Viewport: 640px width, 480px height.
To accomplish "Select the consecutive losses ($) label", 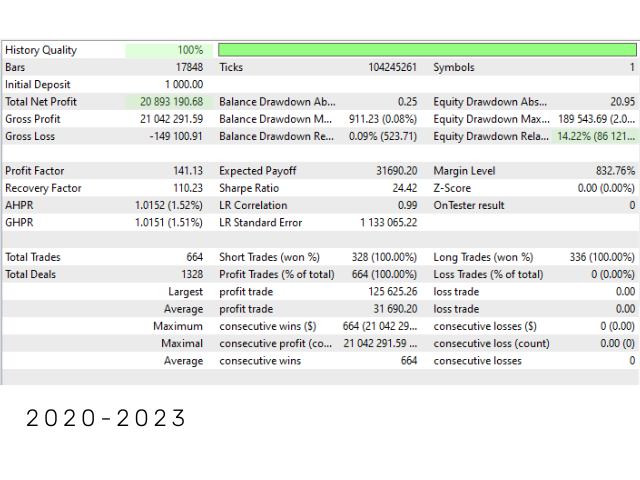I will 485,326.
